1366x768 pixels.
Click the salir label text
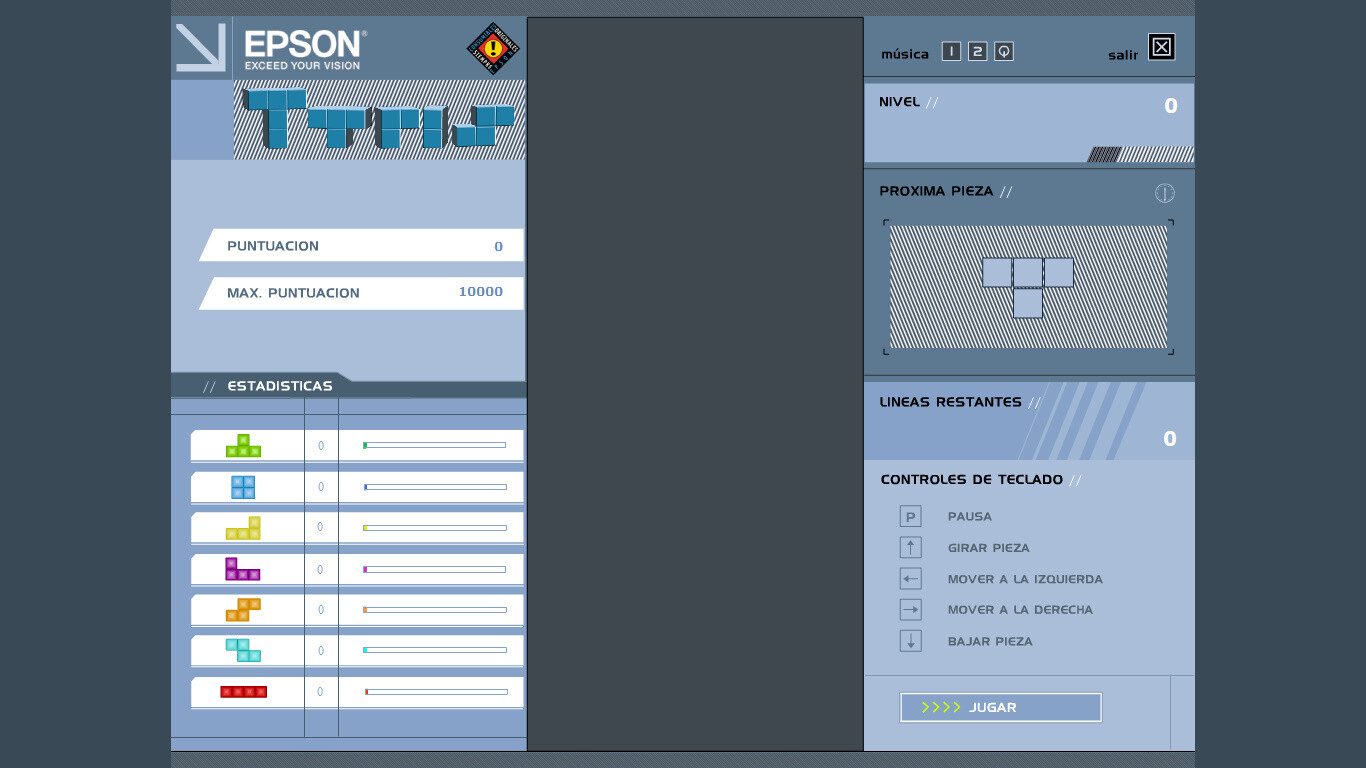pyautogui.click(x=1123, y=55)
